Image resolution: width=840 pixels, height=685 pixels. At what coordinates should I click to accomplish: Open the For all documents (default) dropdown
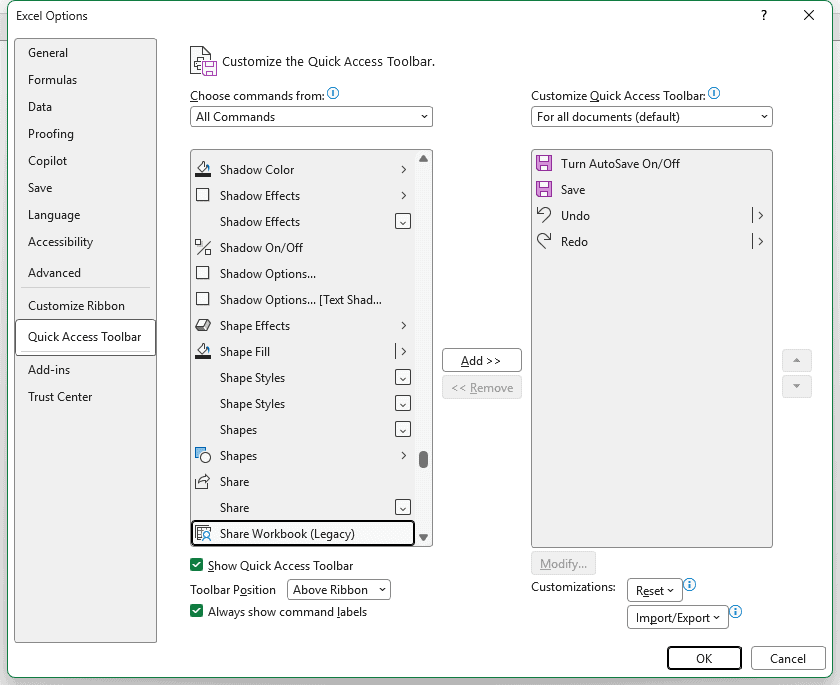coord(651,117)
